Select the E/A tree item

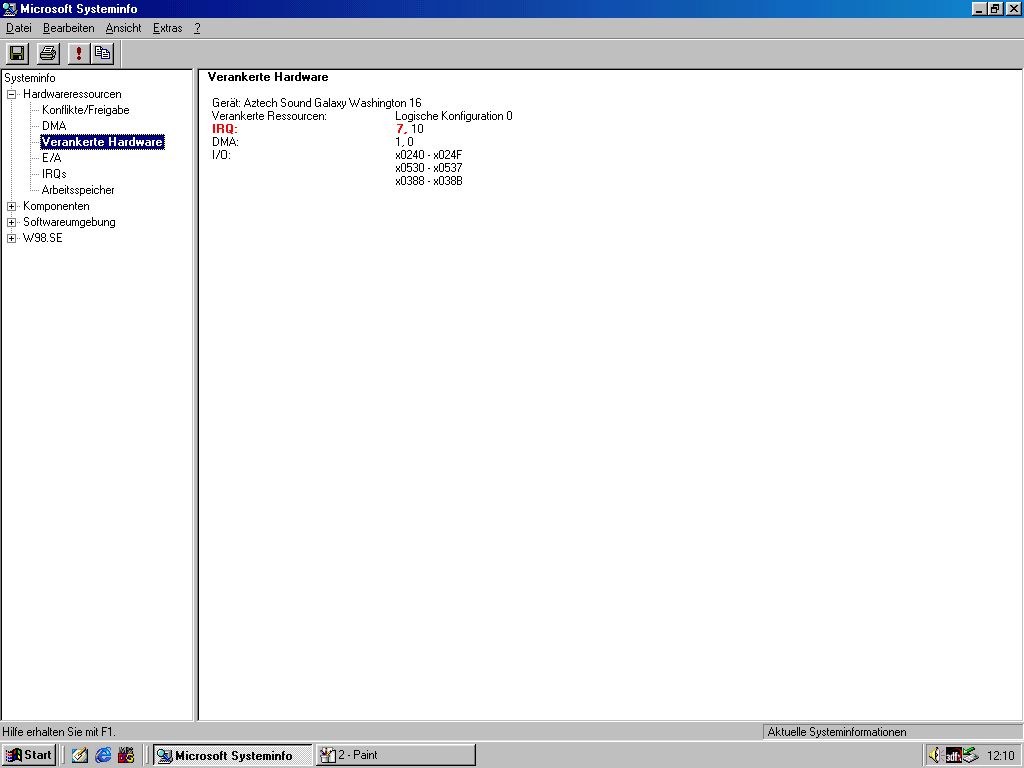click(52, 158)
